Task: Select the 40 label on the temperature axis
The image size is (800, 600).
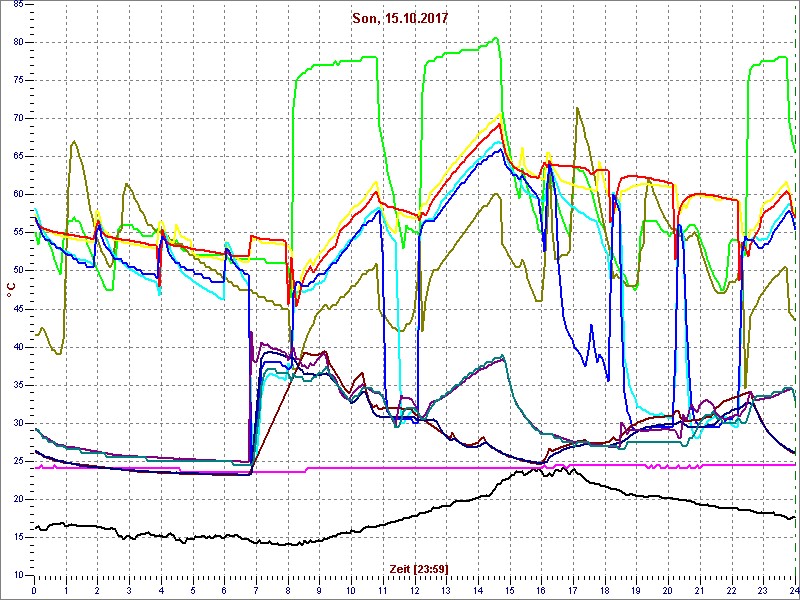Action: click(18, 347)
